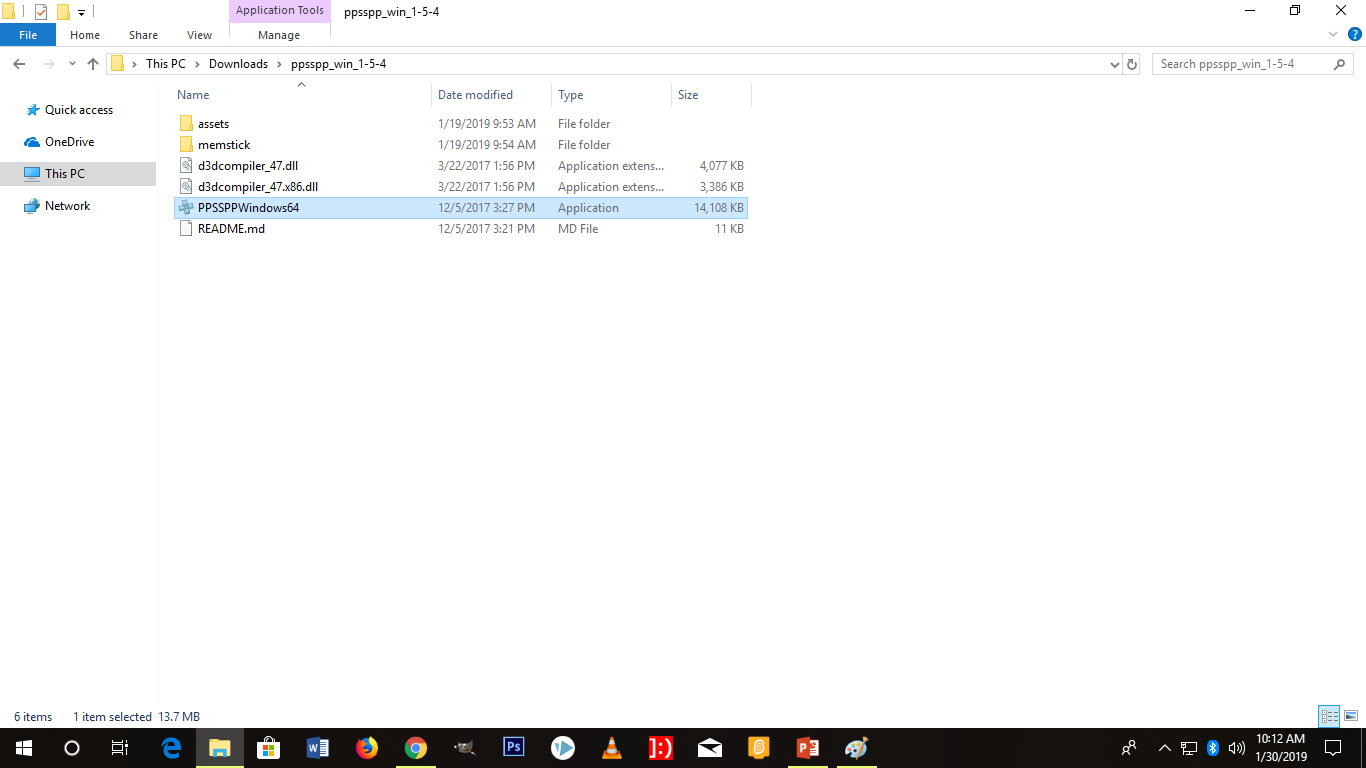Open the assets folder icon

(186, 124)
